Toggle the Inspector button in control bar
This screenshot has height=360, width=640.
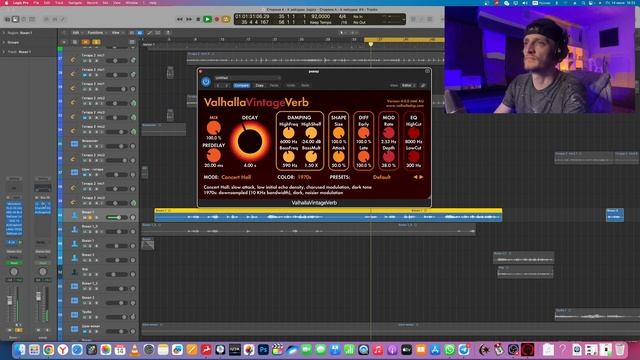click(x=16, y=19)
